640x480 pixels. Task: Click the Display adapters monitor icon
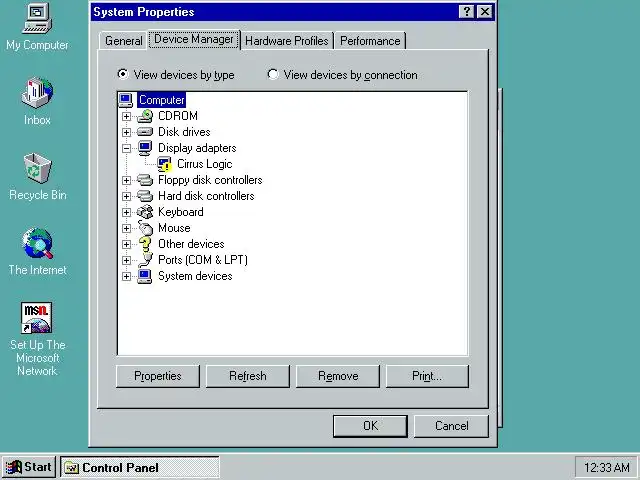pos(145,148)
